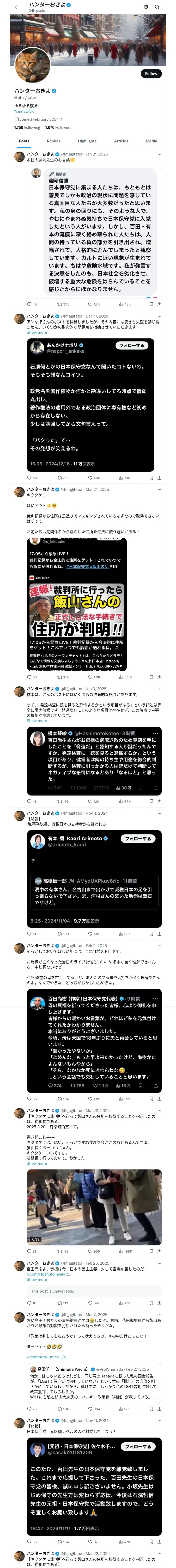The width and height of the screenshot is (176, 1568).
Task: Repost the Dec 17, 2024 post
Action: click(59, 478)
